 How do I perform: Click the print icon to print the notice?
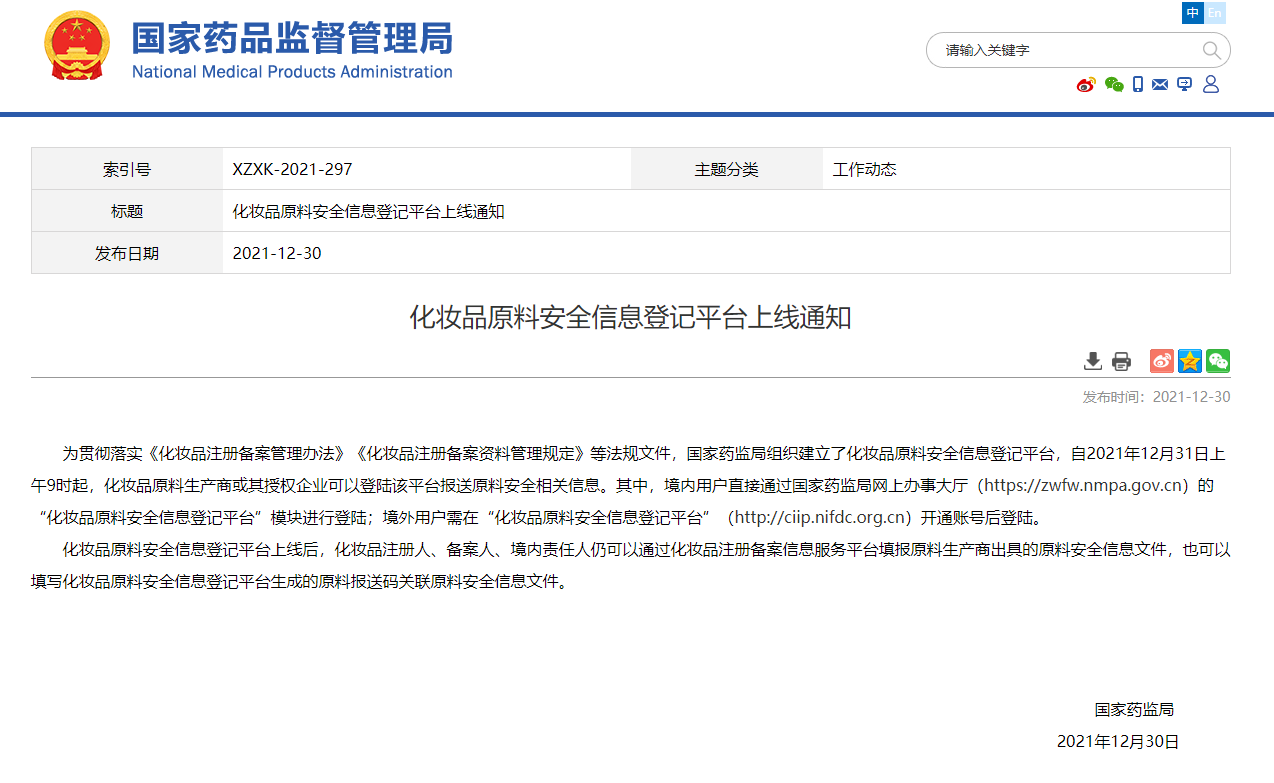(x=1120, y=361)
